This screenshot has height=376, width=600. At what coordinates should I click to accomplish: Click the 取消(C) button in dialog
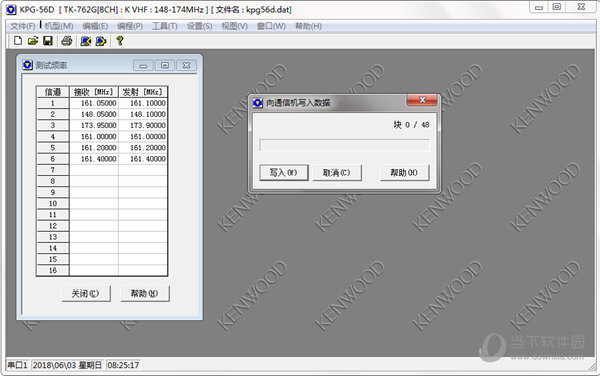click(x=337, y=173)
